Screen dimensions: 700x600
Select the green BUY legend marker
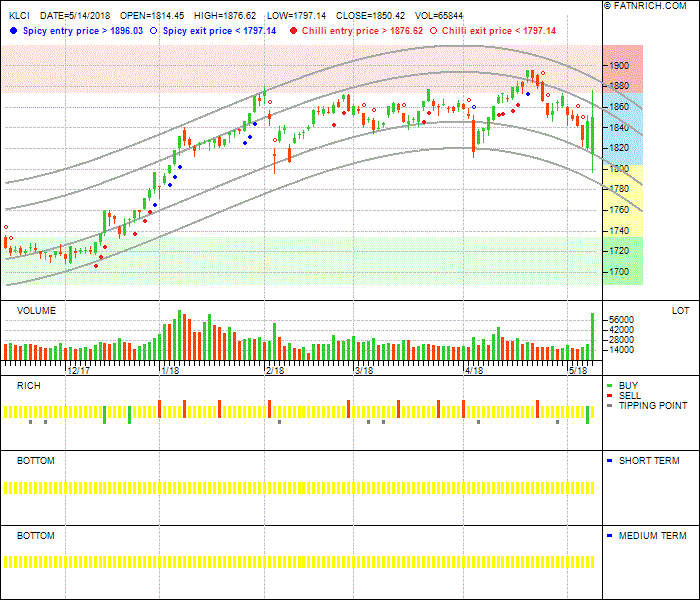610,386
